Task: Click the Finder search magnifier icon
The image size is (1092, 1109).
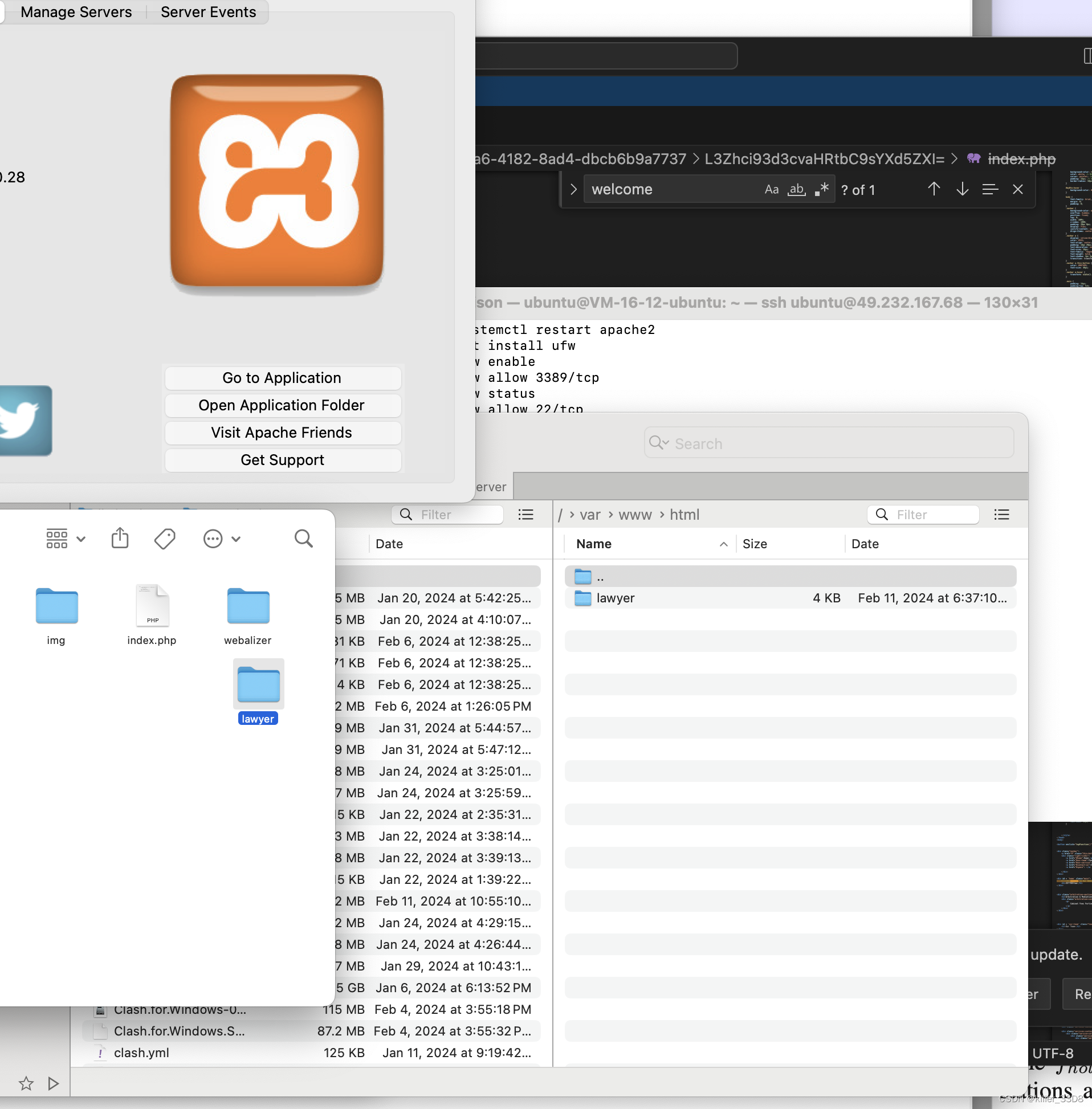Action: point(303,539)
